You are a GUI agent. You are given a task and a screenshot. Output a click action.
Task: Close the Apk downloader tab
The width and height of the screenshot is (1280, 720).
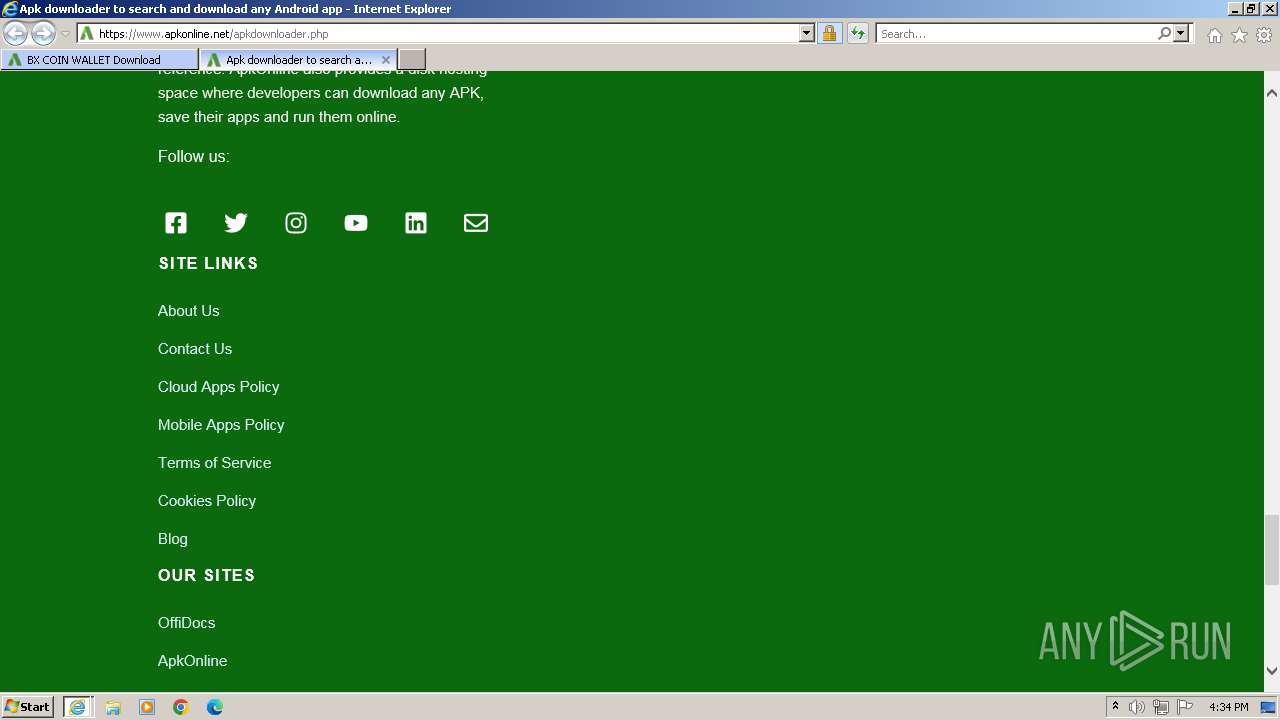pyautogui.click(x=386, y=60)
